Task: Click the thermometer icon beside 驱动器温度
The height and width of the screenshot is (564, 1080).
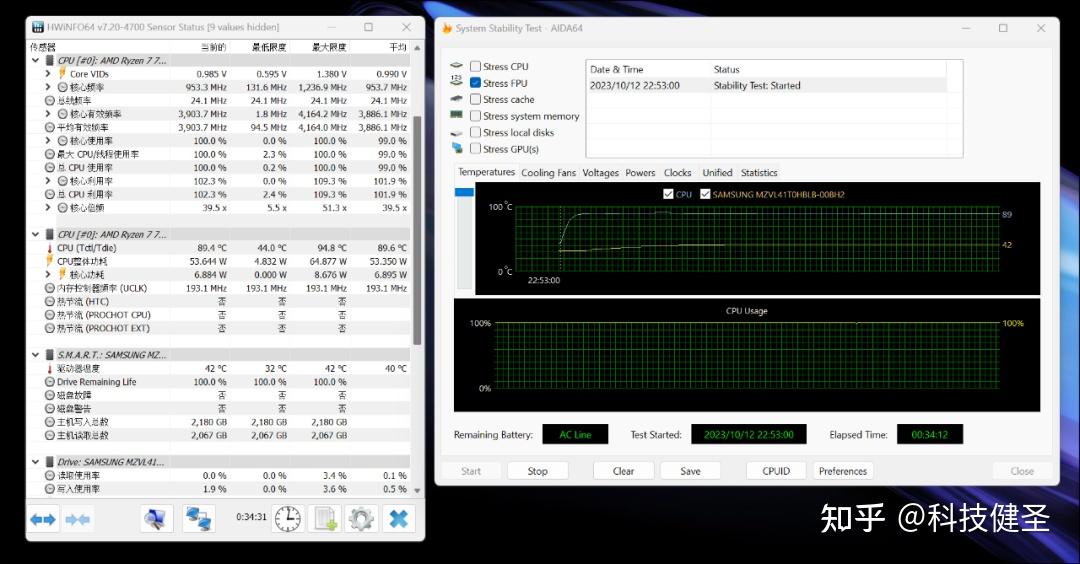Action: point(50,368)
